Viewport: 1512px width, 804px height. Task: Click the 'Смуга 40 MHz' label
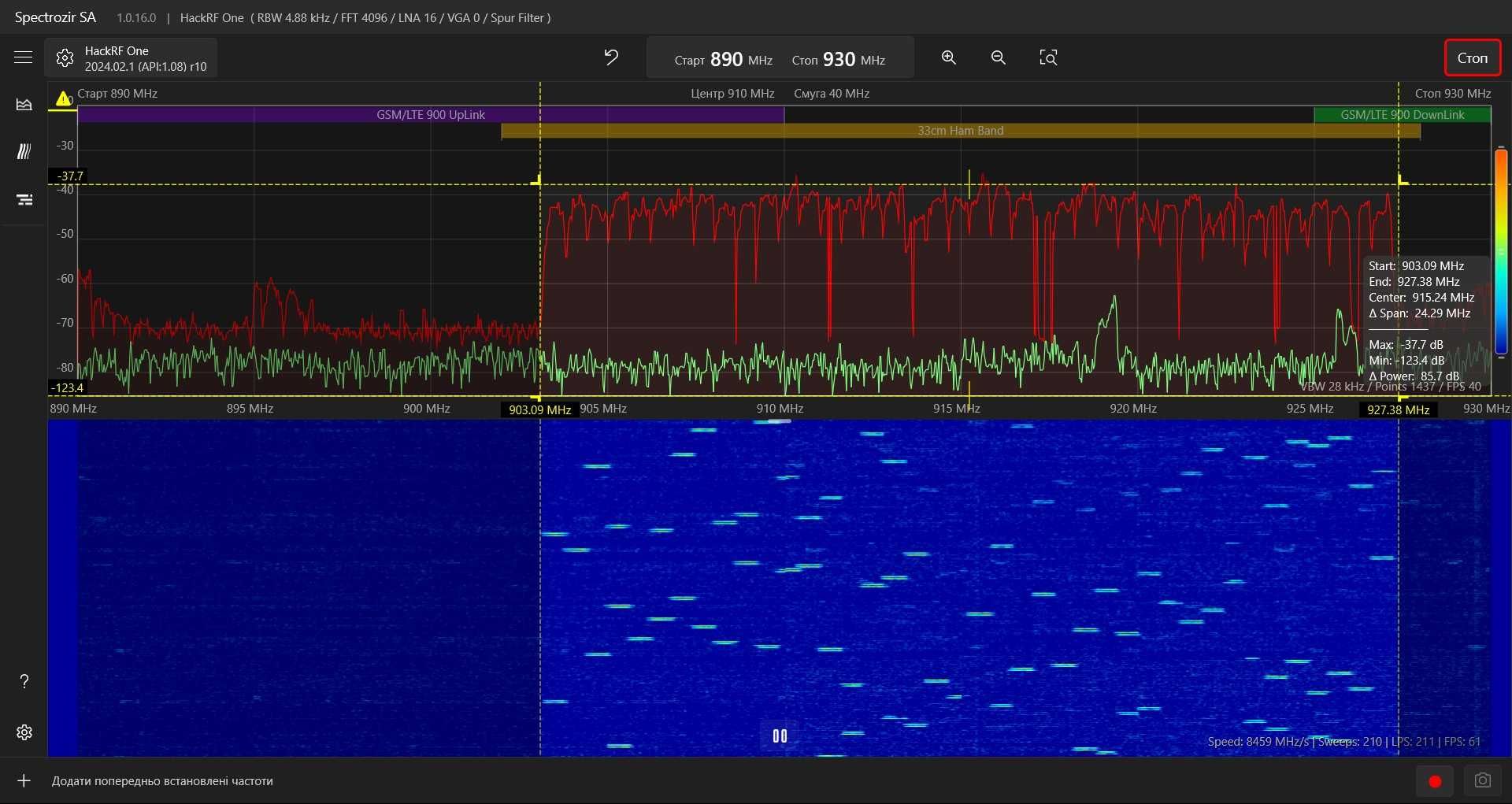point(832,94)
